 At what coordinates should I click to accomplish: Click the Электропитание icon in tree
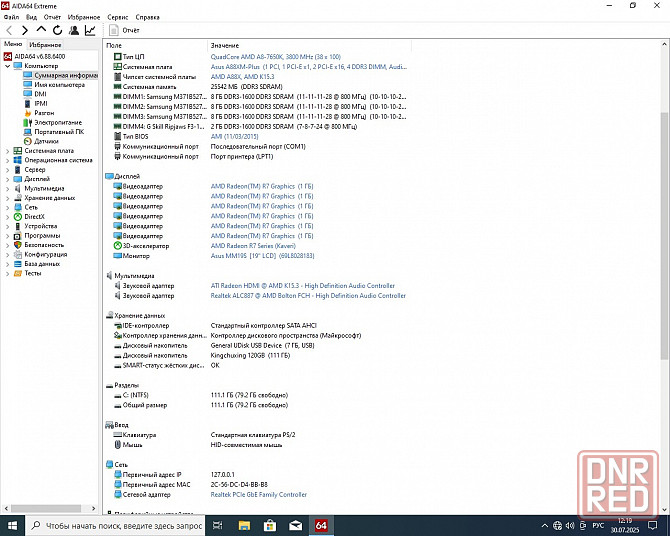(28, 122)
